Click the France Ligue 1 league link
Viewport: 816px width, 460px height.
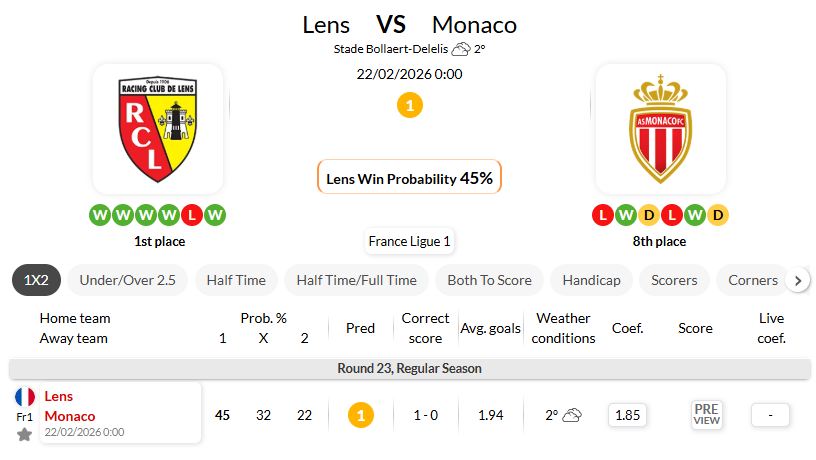coord(409,241)
